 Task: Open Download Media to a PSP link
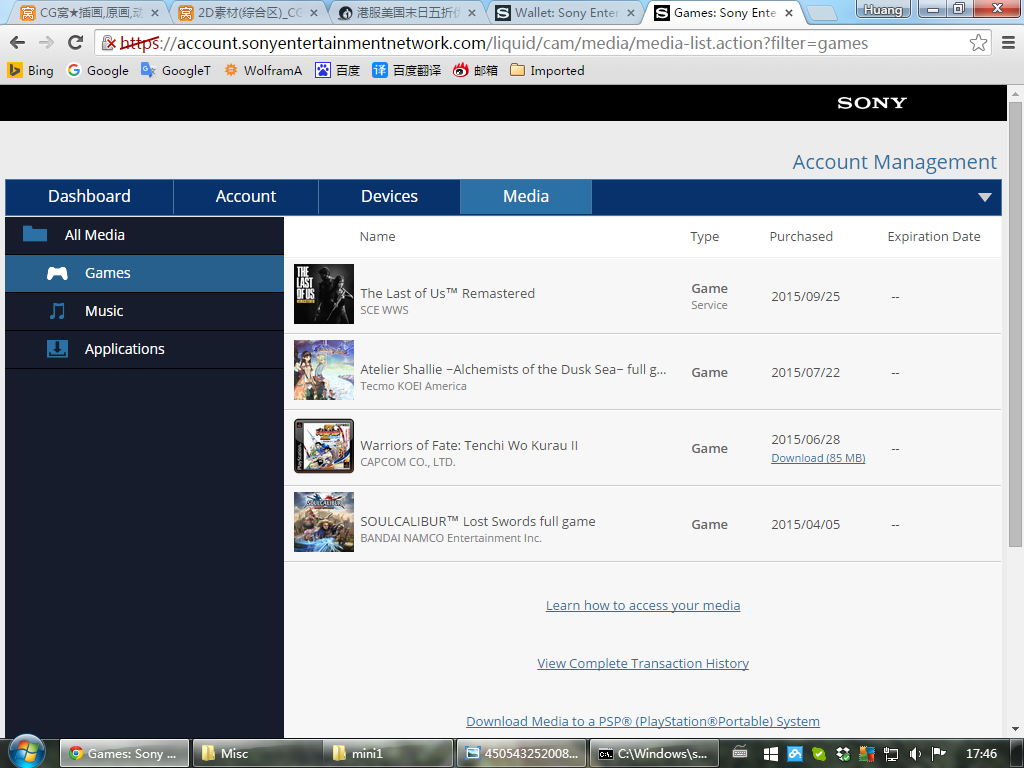point(643,722)
